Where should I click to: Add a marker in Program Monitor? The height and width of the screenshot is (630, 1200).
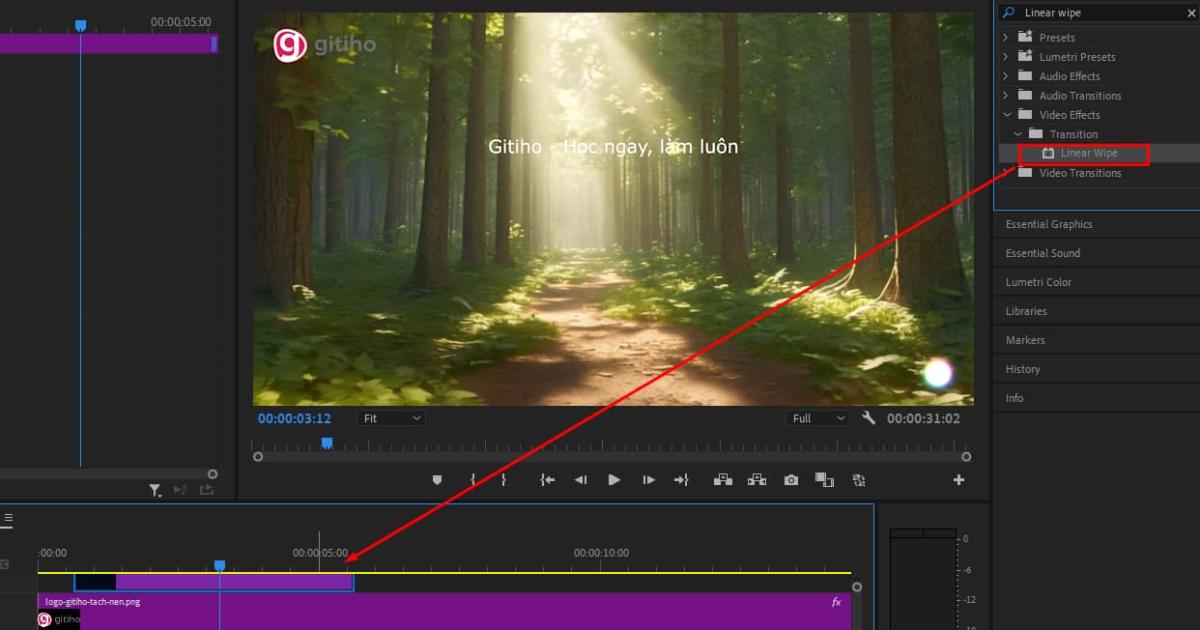[x=437, y=480]
